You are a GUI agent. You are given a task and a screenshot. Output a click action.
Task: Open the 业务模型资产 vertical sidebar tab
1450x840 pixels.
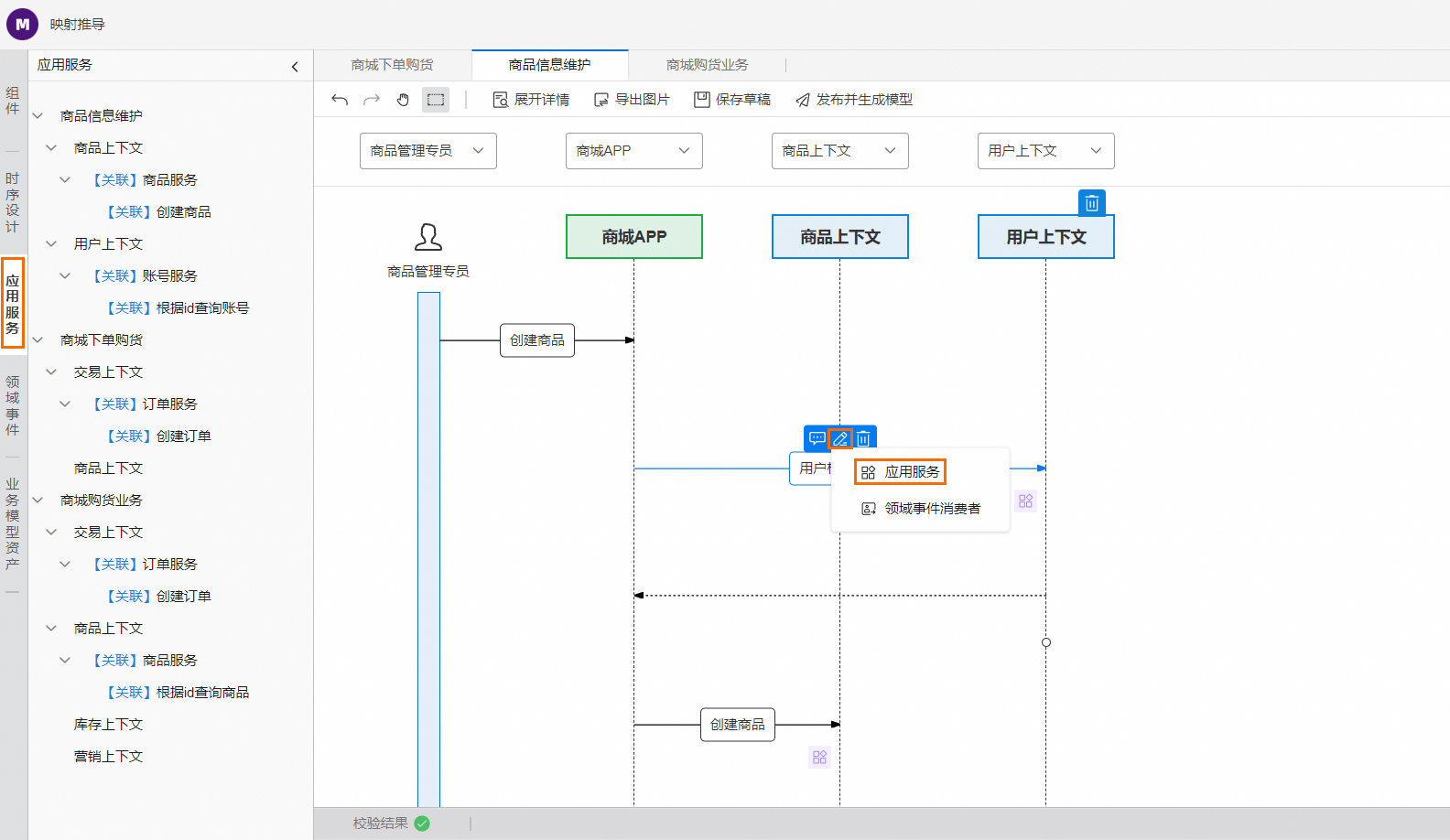(x=13, y=523)
